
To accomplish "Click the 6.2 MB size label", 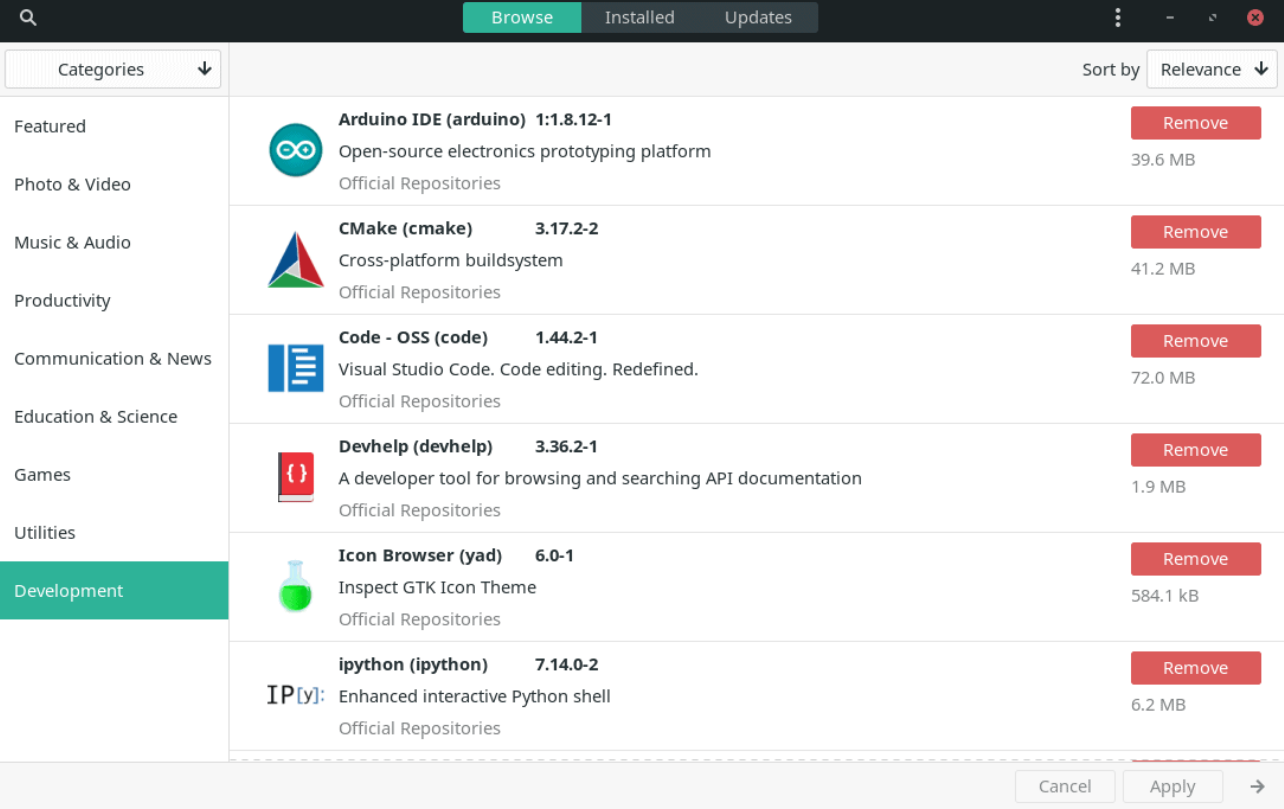I will click(x=1158, y=704).
